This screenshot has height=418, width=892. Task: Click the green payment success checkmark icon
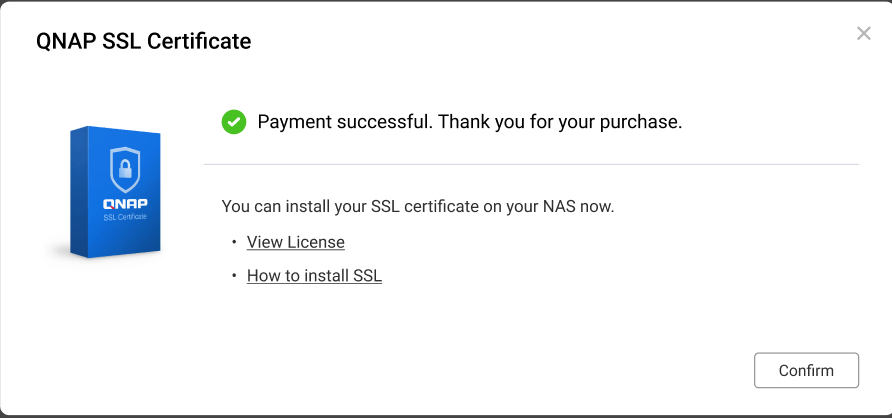234,122
